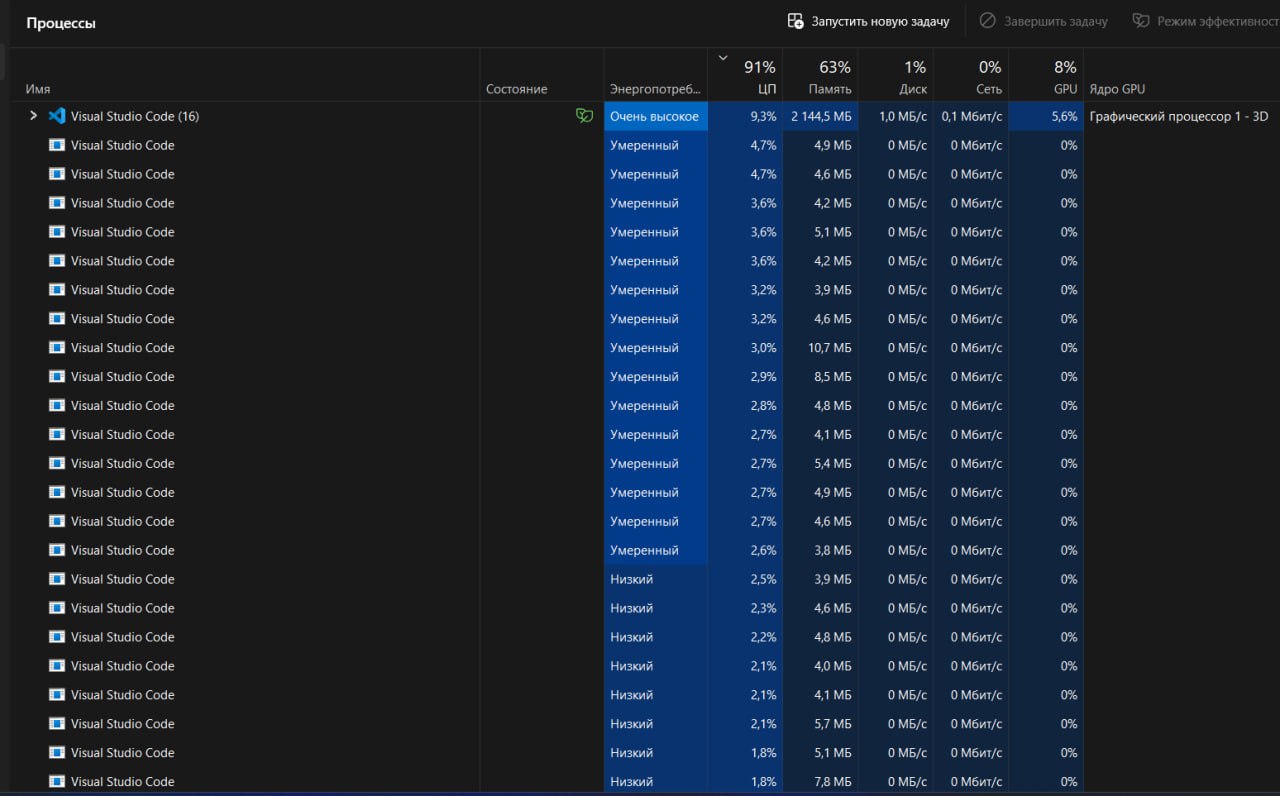Click window icon of the 2,8% CPU row
This screenshot has height=796, width=1280.
[57, 406]
